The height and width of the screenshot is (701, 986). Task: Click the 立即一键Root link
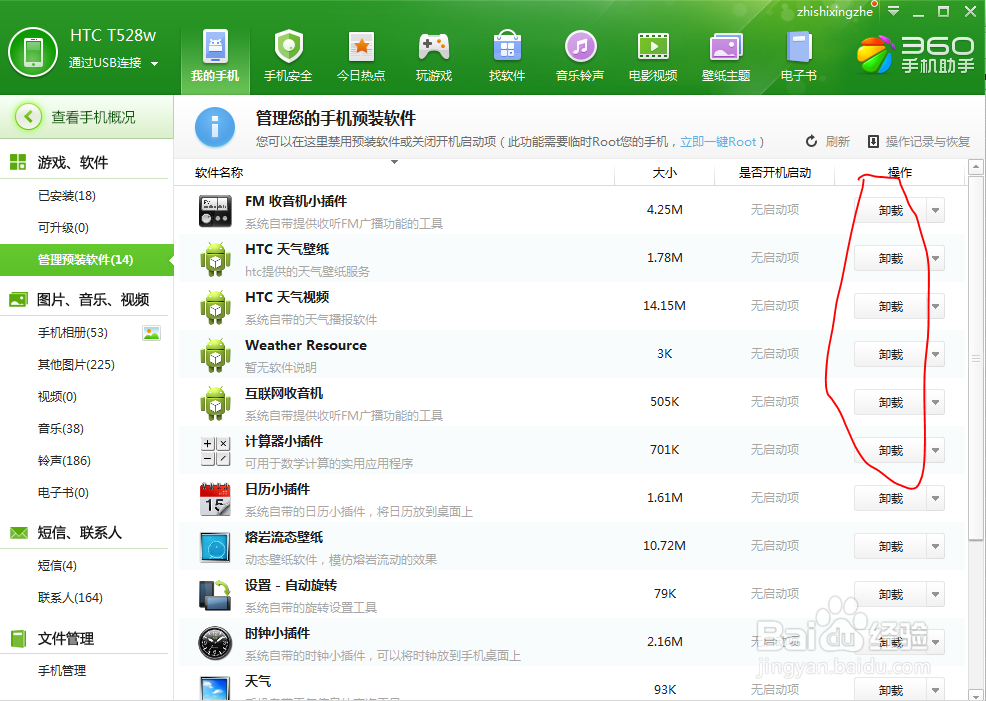[x=718, y=142]
